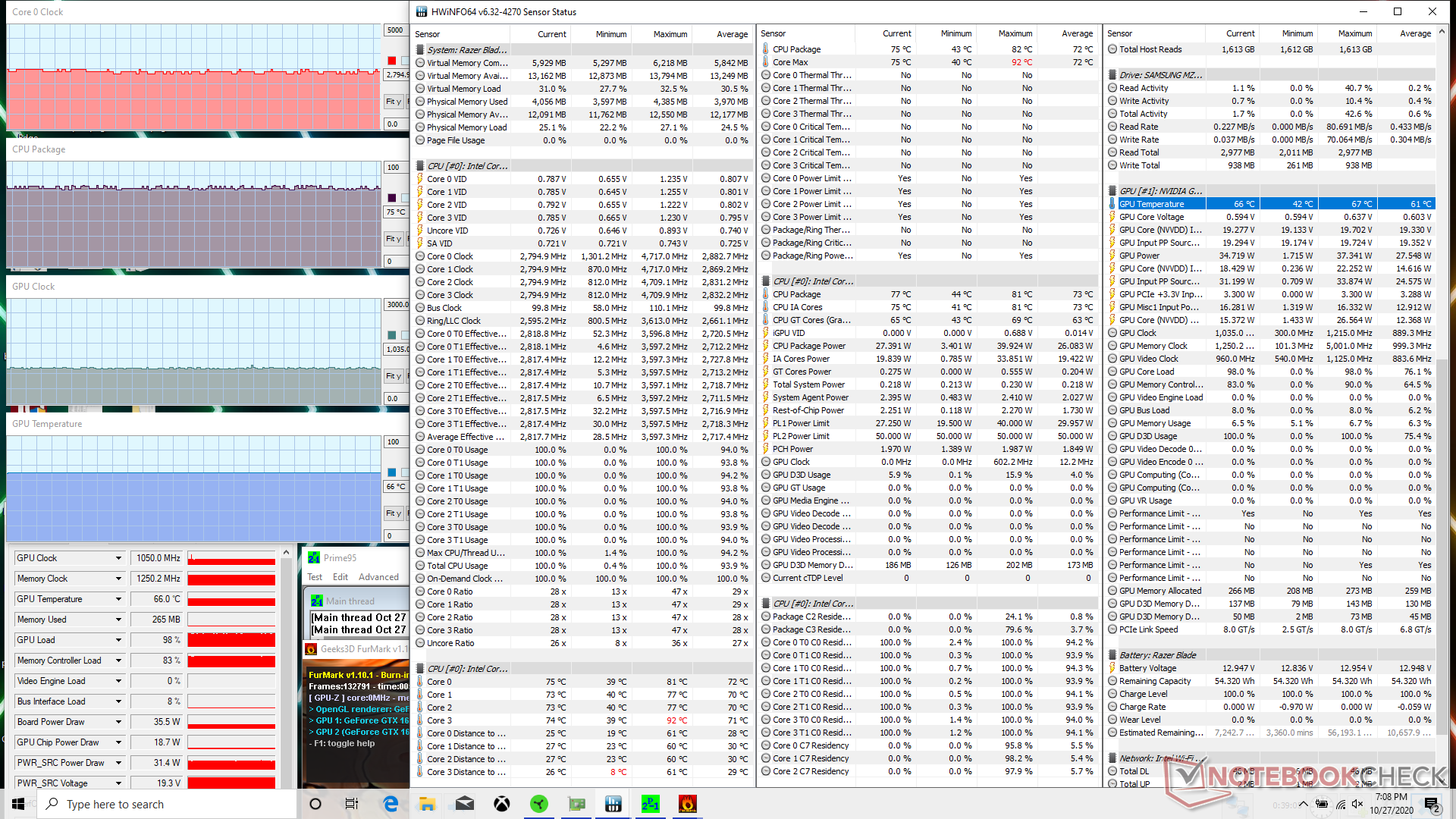
Task: Click the Average column header in third pane
Action: (1406, 33)
